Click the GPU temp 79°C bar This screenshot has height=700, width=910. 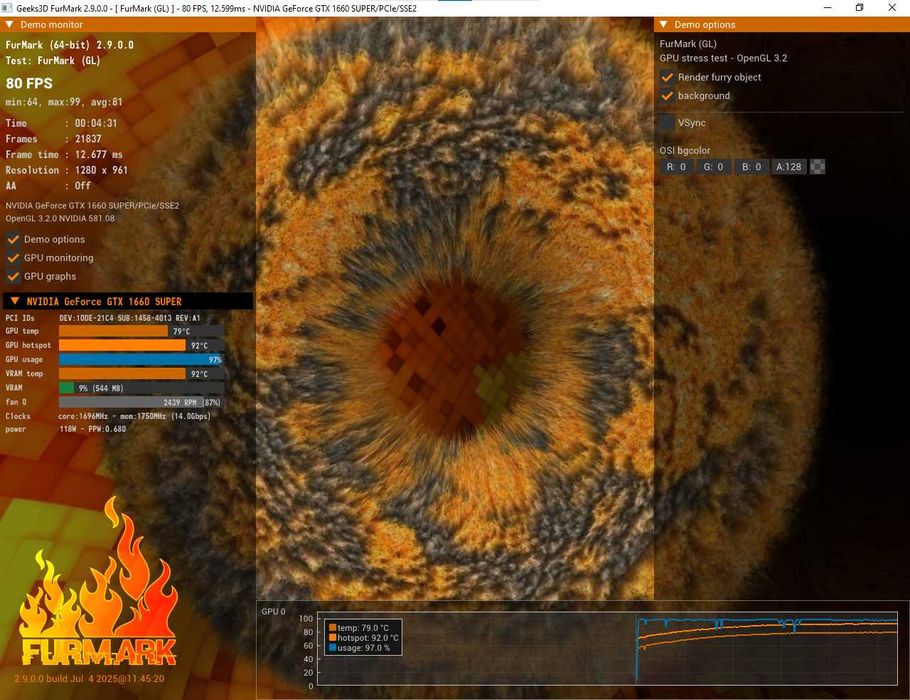(x=142, y=331)
